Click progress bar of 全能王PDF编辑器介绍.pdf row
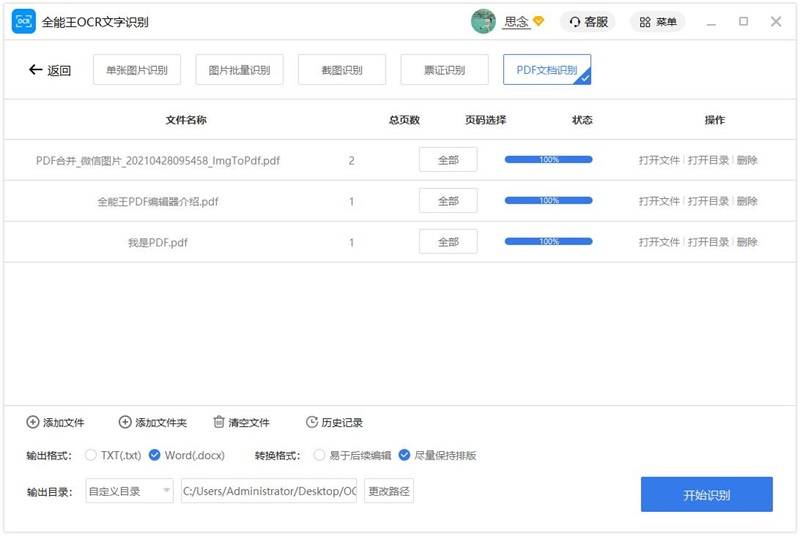 (548, 200)
